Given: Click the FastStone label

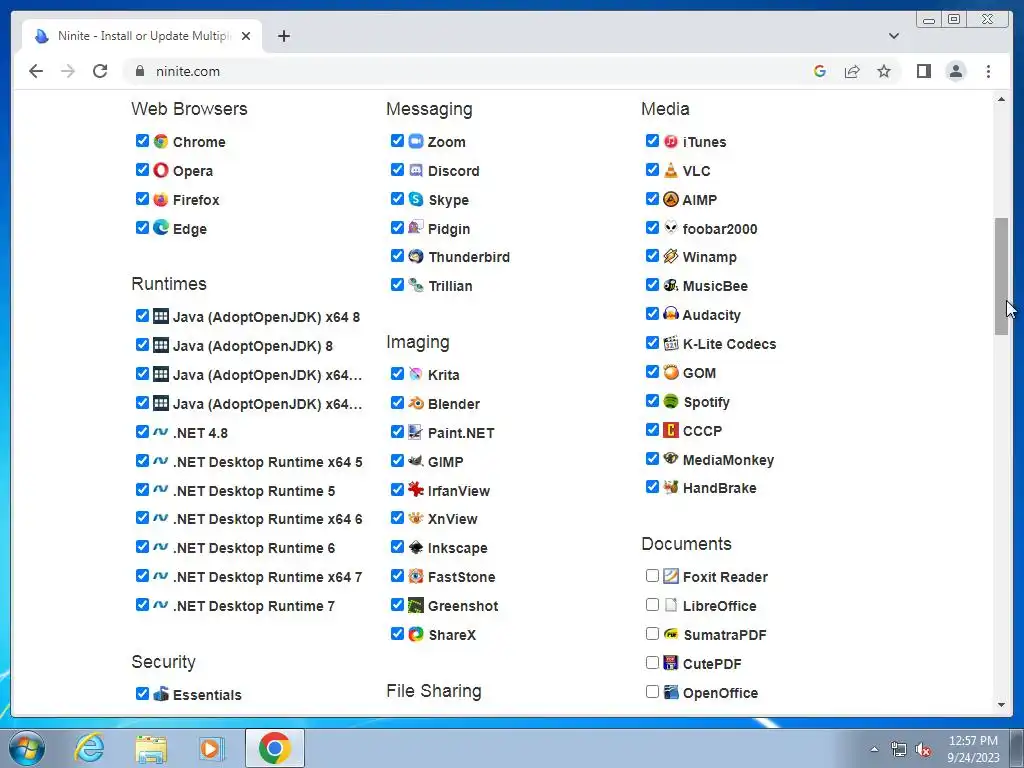Looking at the screenshot, I should [462, 577].
